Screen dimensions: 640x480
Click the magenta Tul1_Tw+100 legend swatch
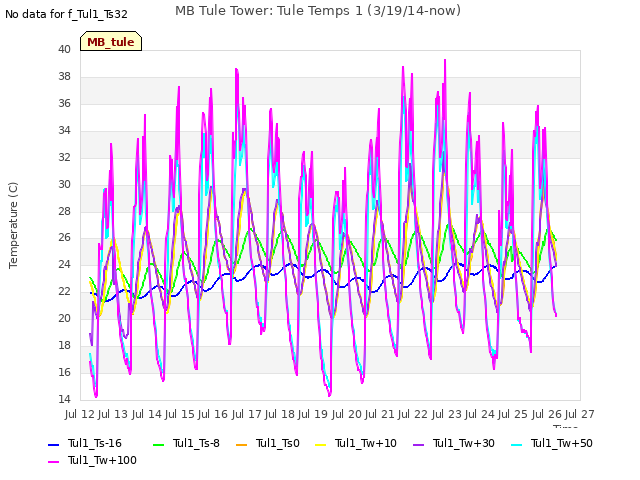click(x=53, y=462)
